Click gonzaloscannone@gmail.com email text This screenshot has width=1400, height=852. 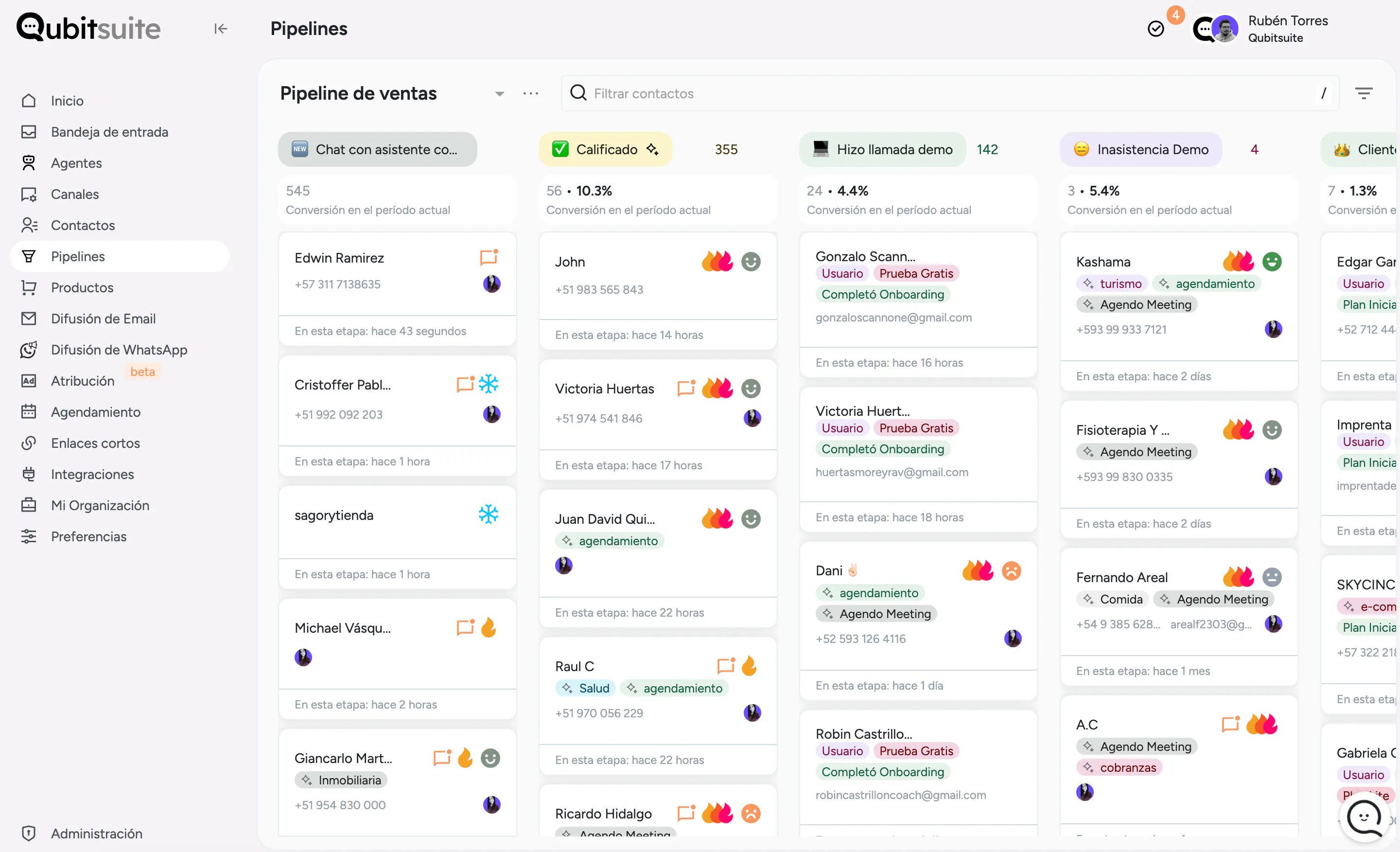click(x=893, y=317)
